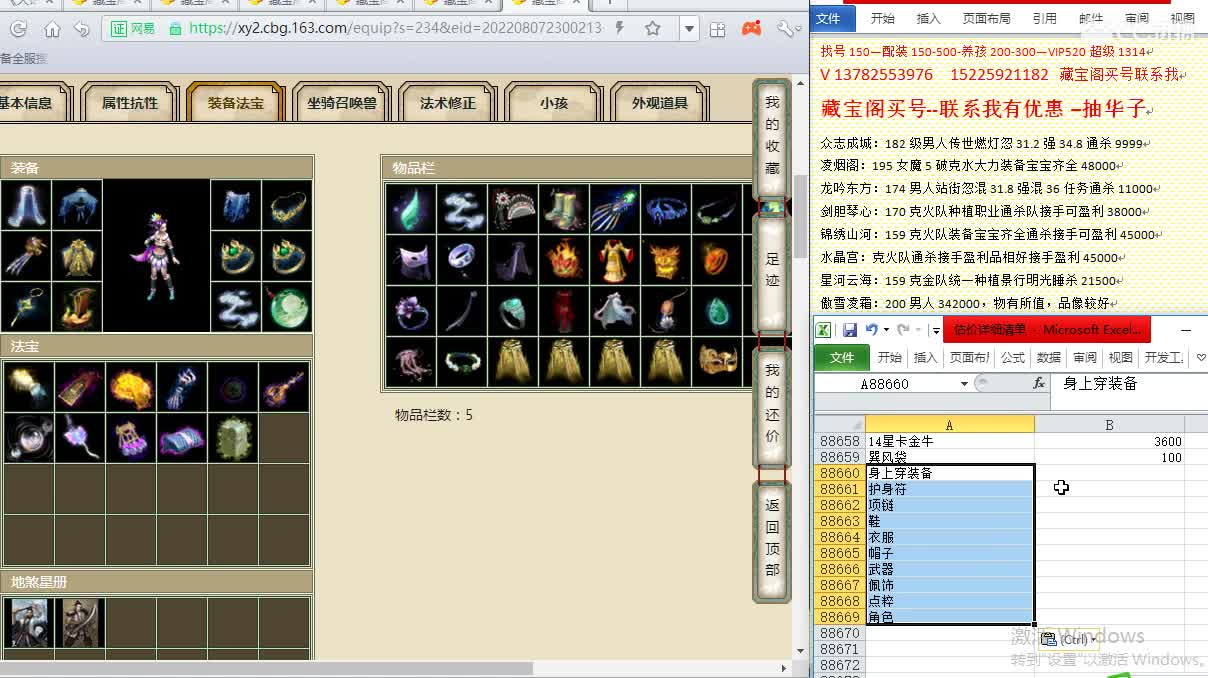Select the lute talisman in 法宝
The width and height of the screenshot is (1208, 678).
point(283,387)
